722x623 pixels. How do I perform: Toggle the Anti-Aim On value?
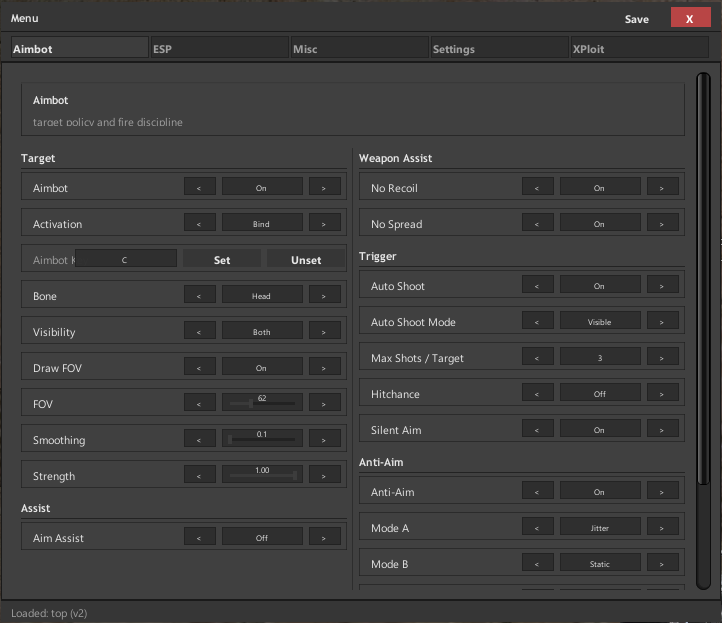(x=600, y=491)
